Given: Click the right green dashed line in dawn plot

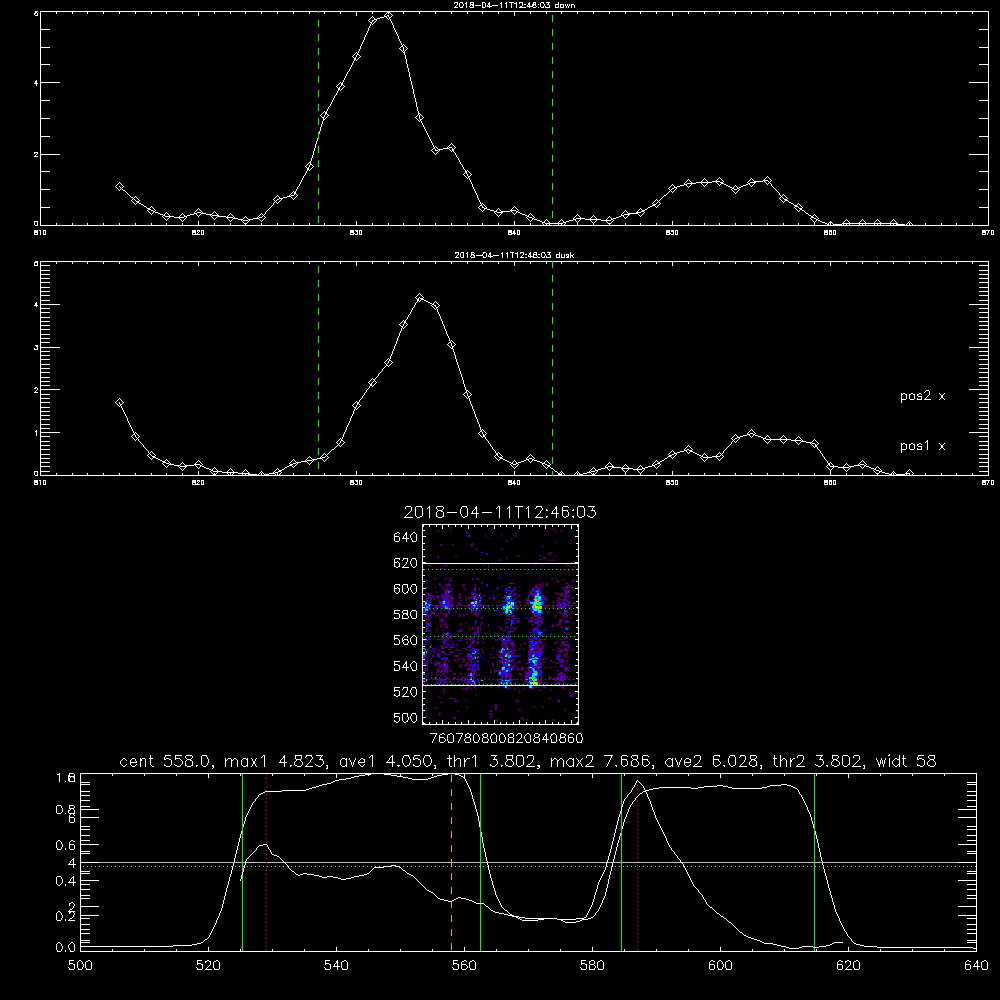Looking at the screenshot, I should point(552,118).
